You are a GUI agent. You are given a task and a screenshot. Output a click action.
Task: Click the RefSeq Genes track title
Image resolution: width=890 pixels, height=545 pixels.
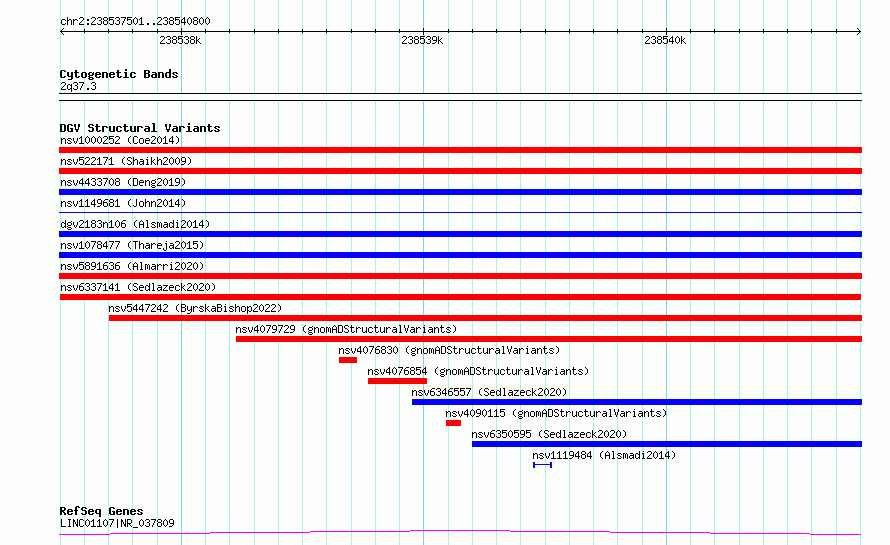101,512
